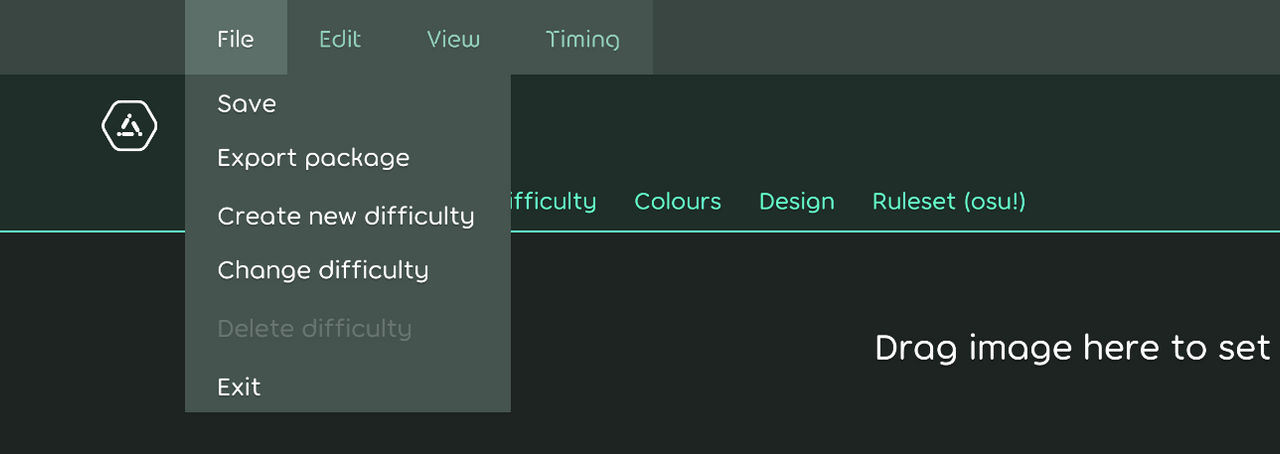
Task: Click the Drag image here drop zone
Action: (1073, 347)
